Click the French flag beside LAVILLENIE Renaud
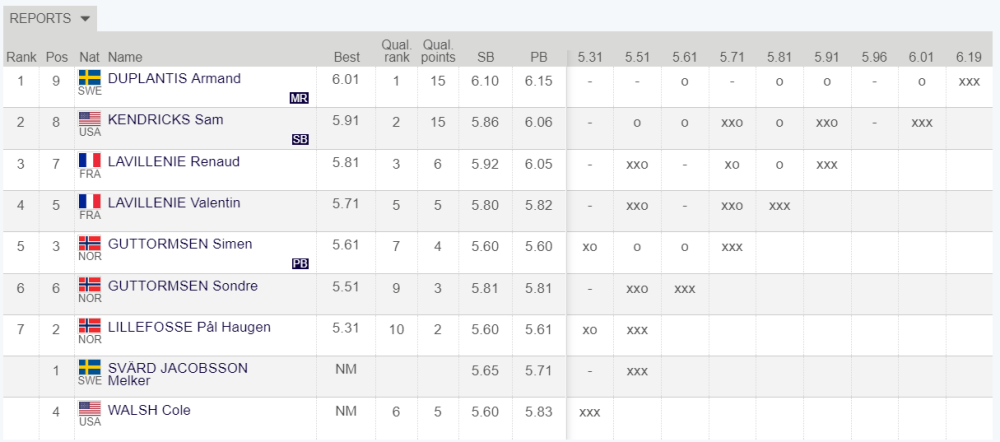 (90, 160)
